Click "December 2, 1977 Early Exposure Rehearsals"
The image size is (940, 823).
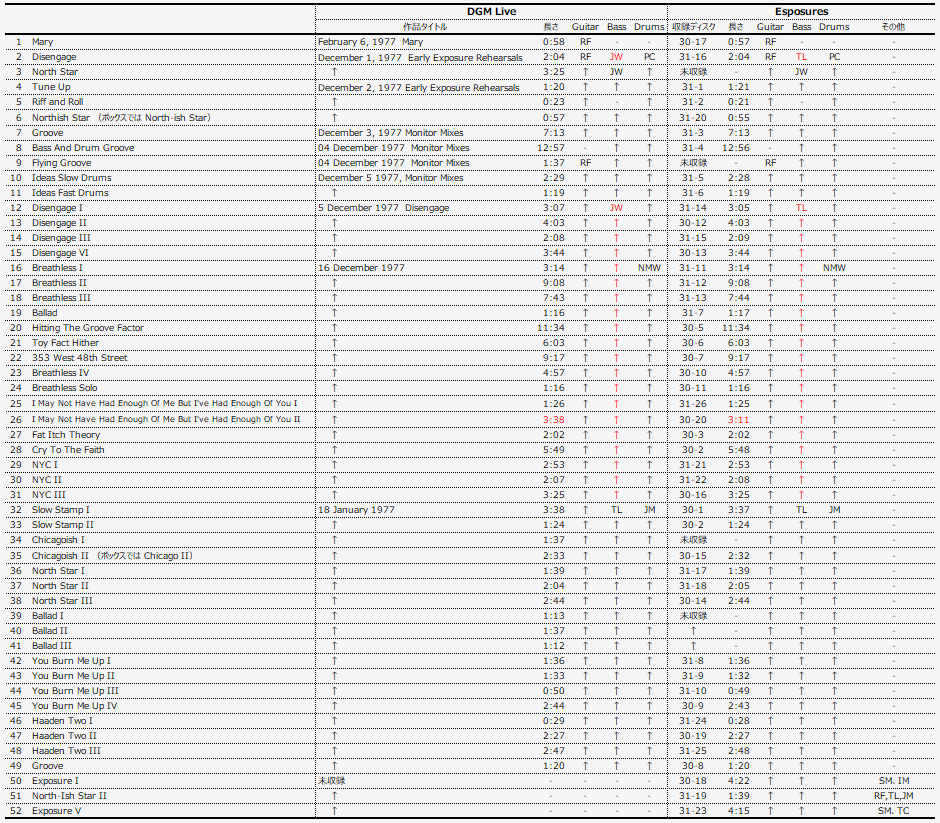pyautogui.click(x=418, y=88)
